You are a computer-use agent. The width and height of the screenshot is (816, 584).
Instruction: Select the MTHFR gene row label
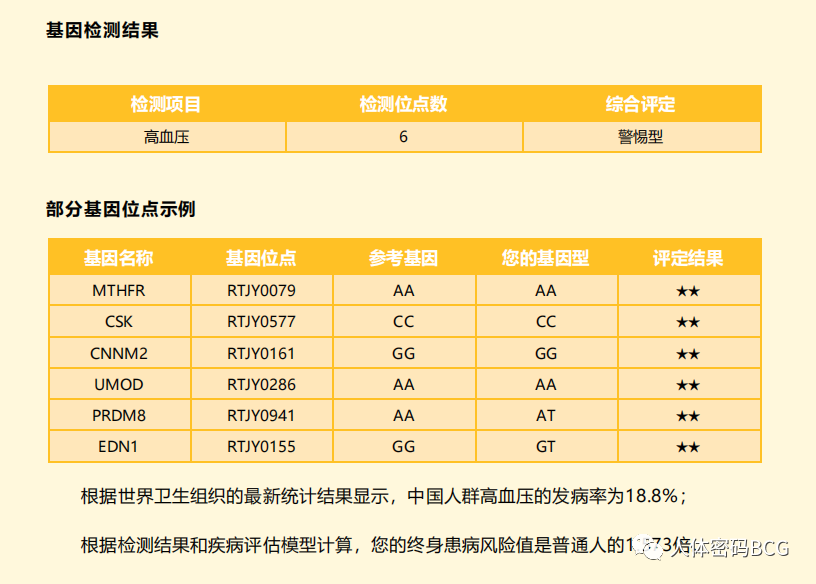click(x=119, y=289)
